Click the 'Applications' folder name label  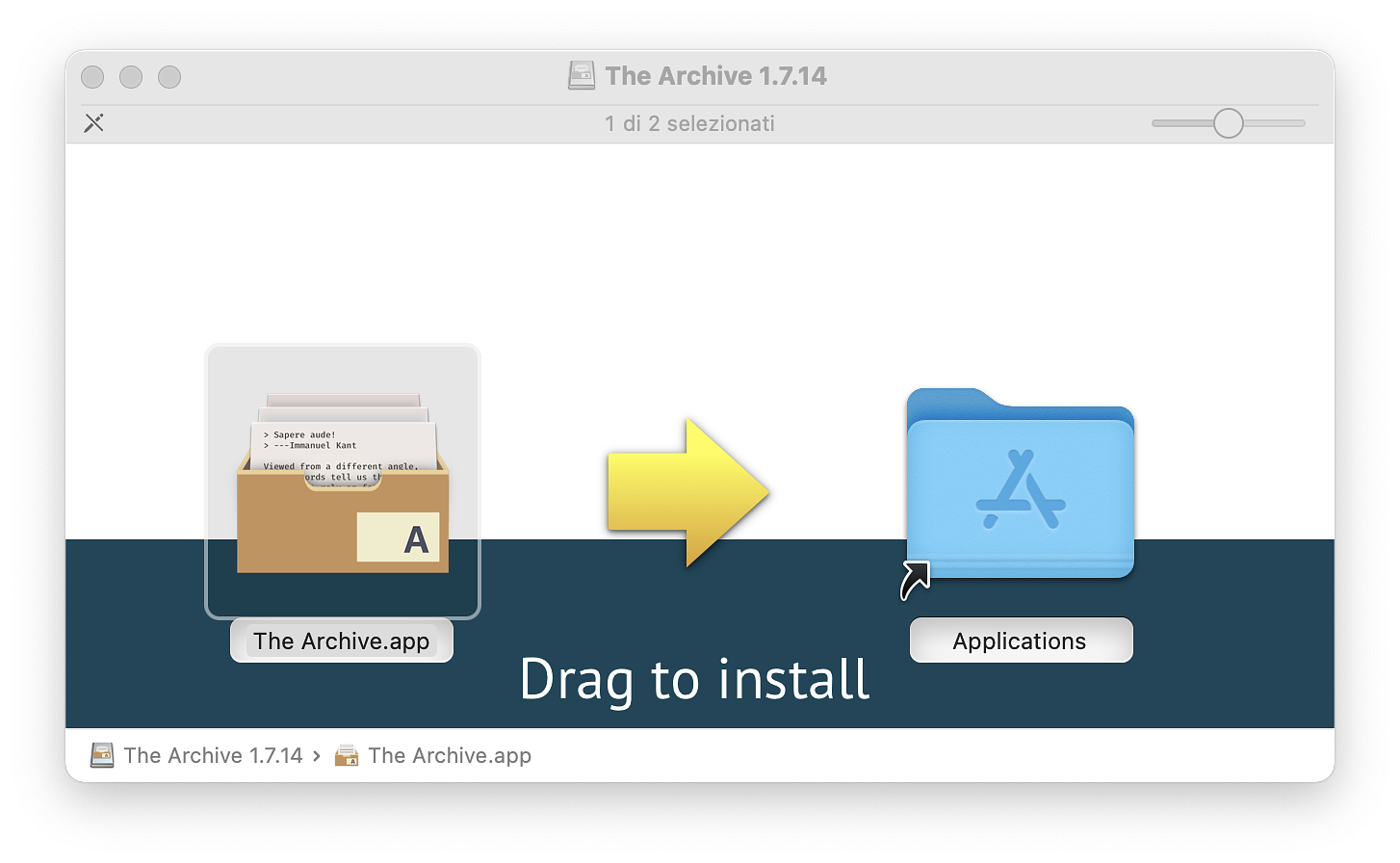tap(1021, 641)
